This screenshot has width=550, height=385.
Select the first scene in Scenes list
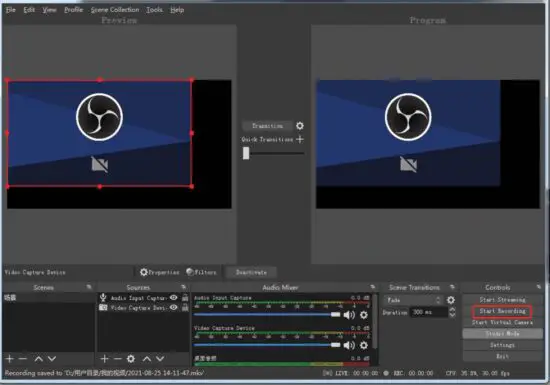click(x=48, y=298)
